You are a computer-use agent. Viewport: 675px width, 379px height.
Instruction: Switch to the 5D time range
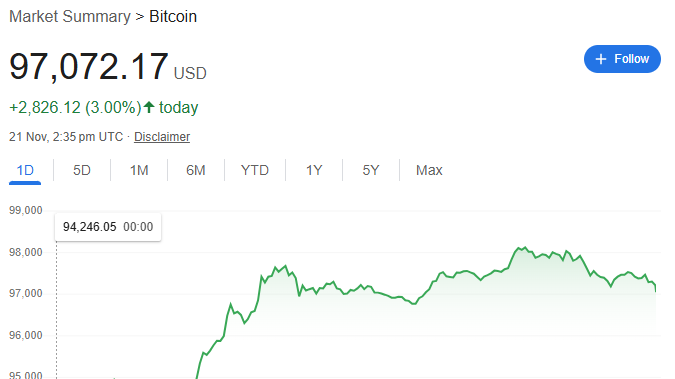click(82, 170)
